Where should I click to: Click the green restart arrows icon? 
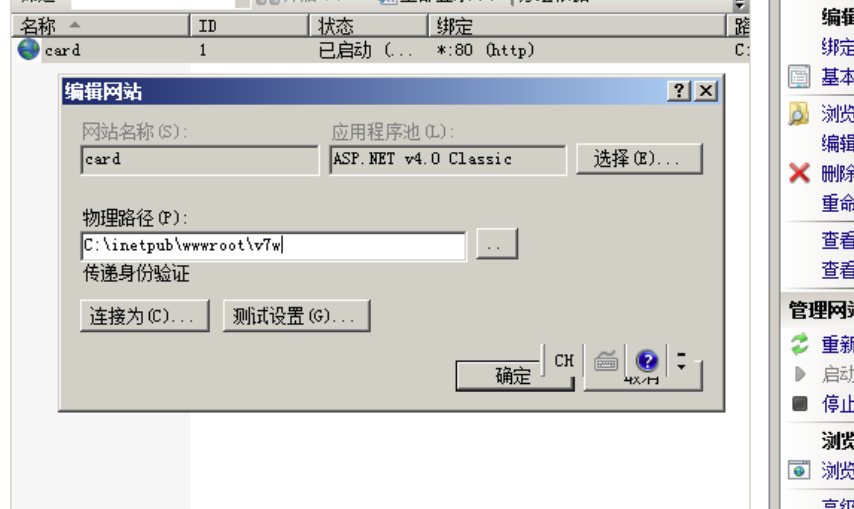point(800,345)
